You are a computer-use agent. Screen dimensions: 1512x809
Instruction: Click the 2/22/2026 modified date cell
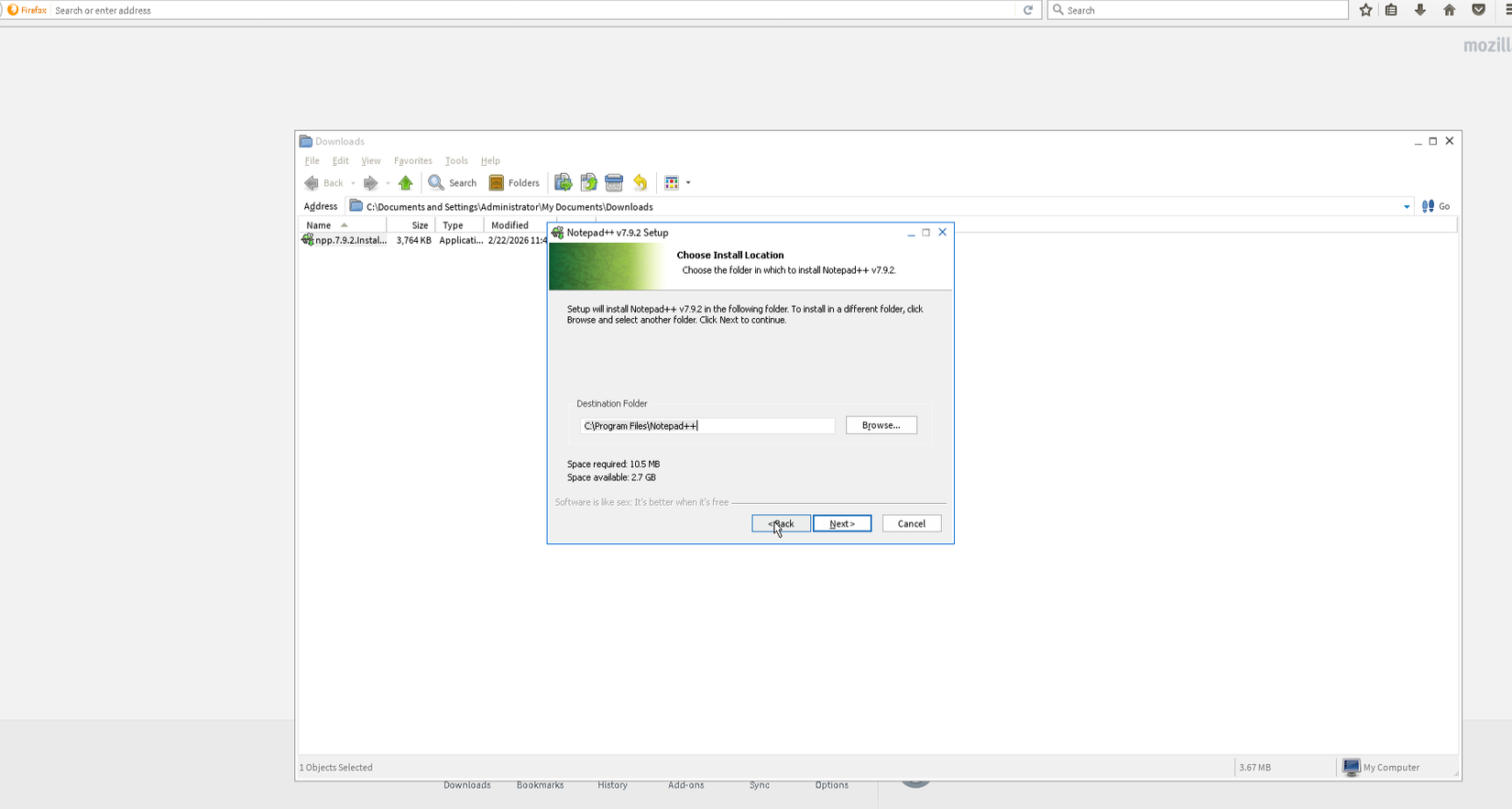point(517,241)
